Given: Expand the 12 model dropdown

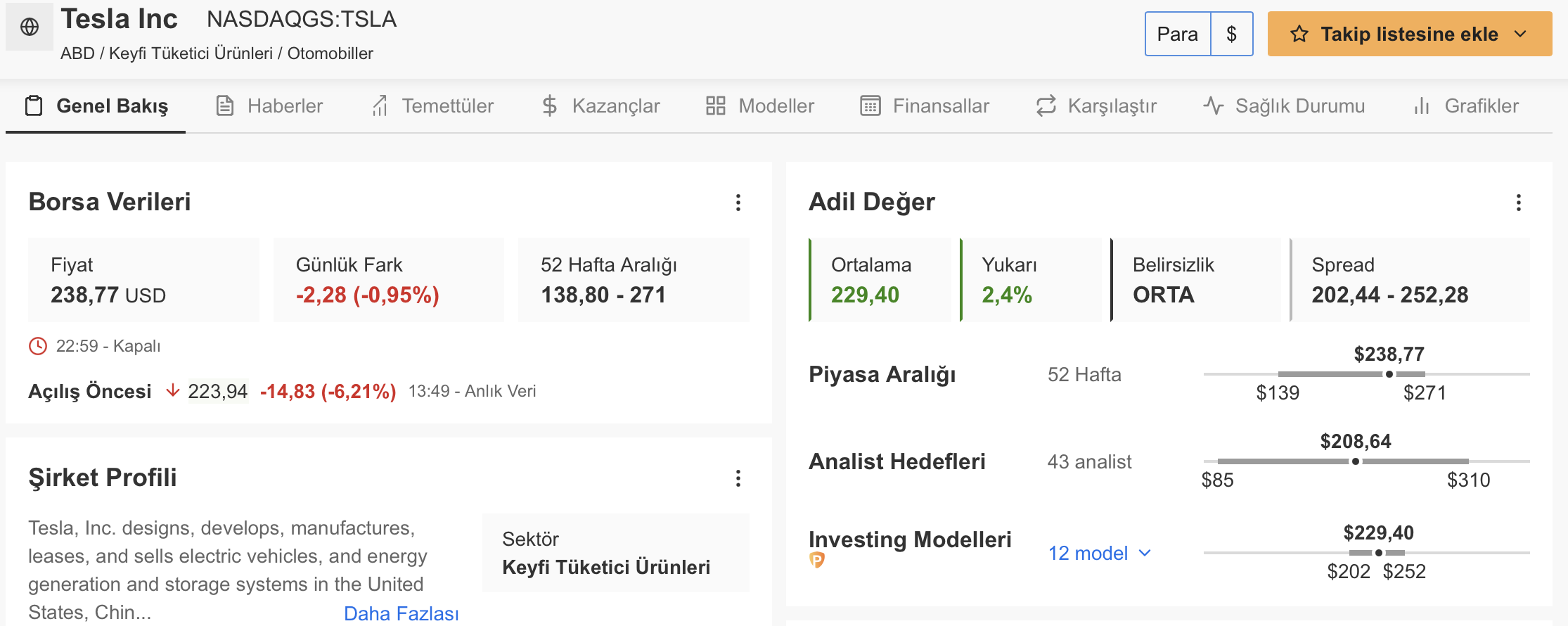Looking at the screenshot, I should point(1100,554).
